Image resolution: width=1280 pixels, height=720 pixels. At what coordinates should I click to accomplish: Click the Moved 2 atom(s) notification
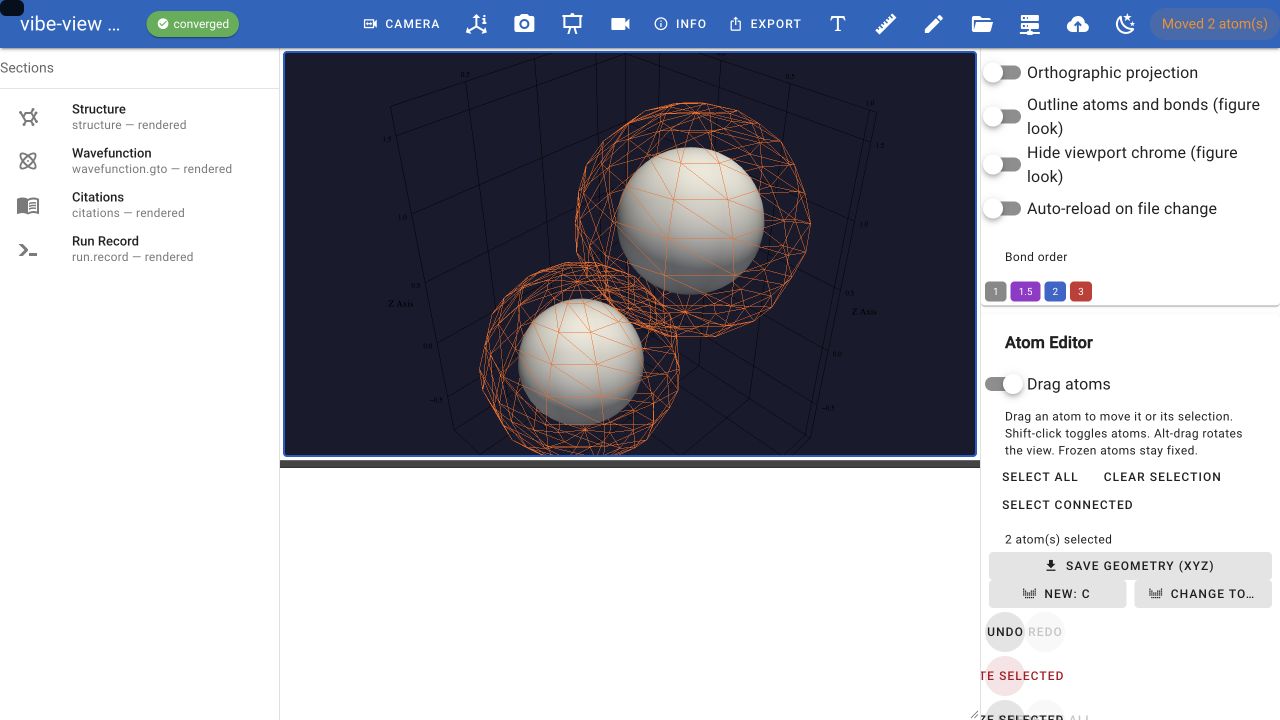coord(1214,24)
